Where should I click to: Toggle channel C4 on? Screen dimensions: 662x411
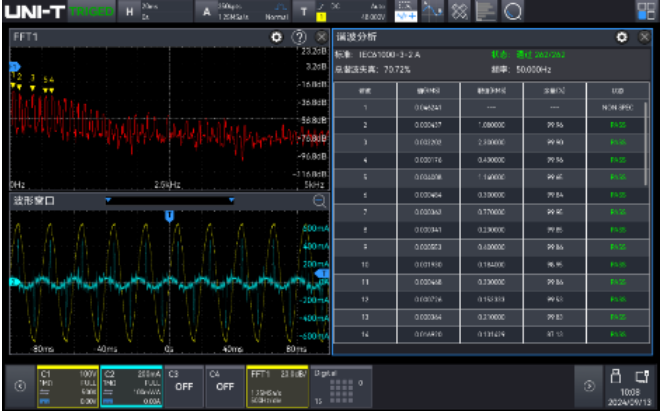tap(225, 384)
